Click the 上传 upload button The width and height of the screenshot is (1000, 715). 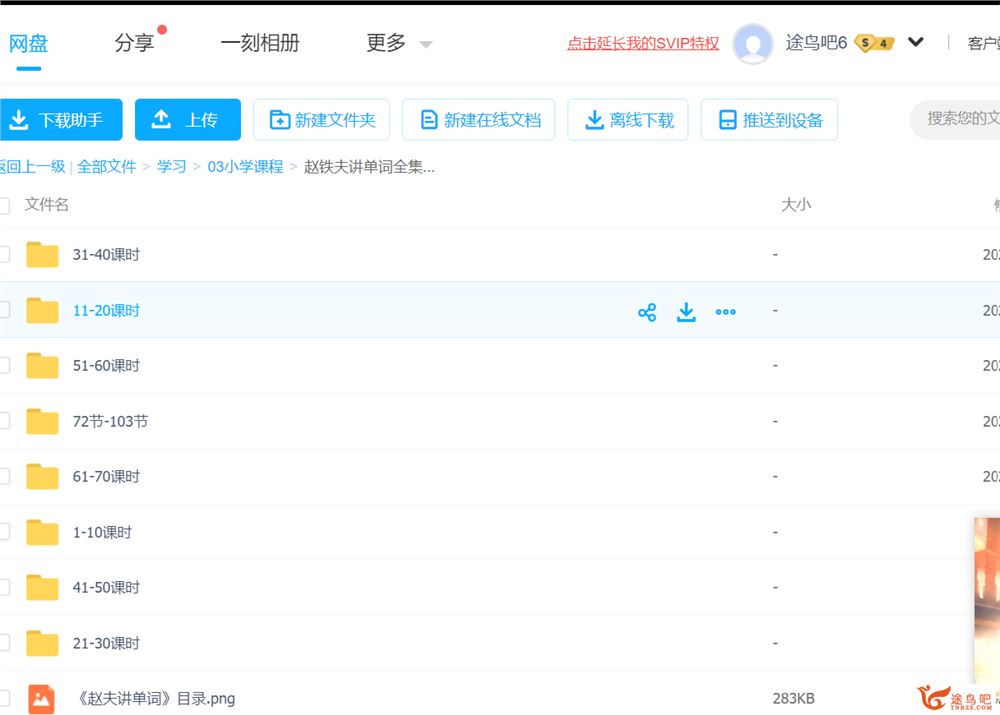point(188,119)
